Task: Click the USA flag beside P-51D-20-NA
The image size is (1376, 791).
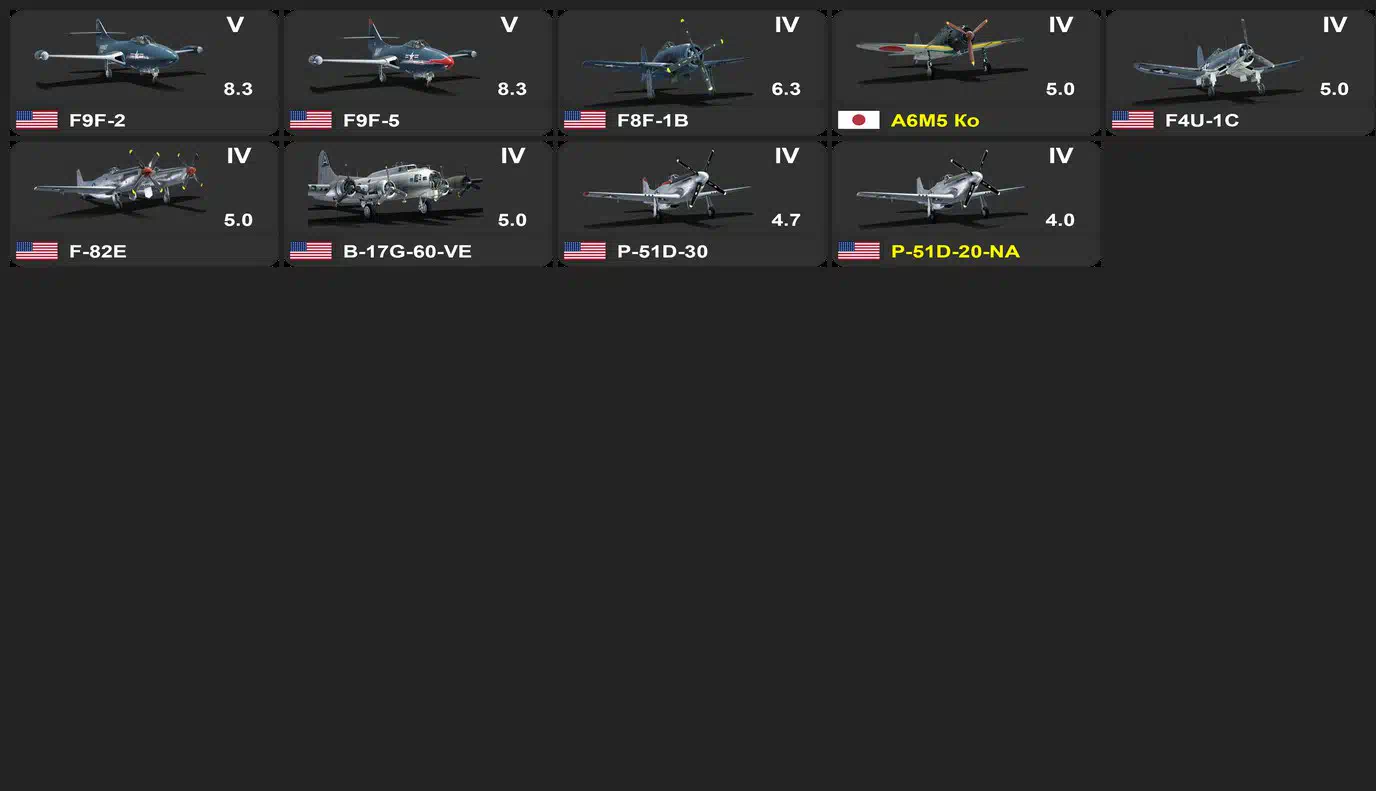Action: [x=858, y=251]
